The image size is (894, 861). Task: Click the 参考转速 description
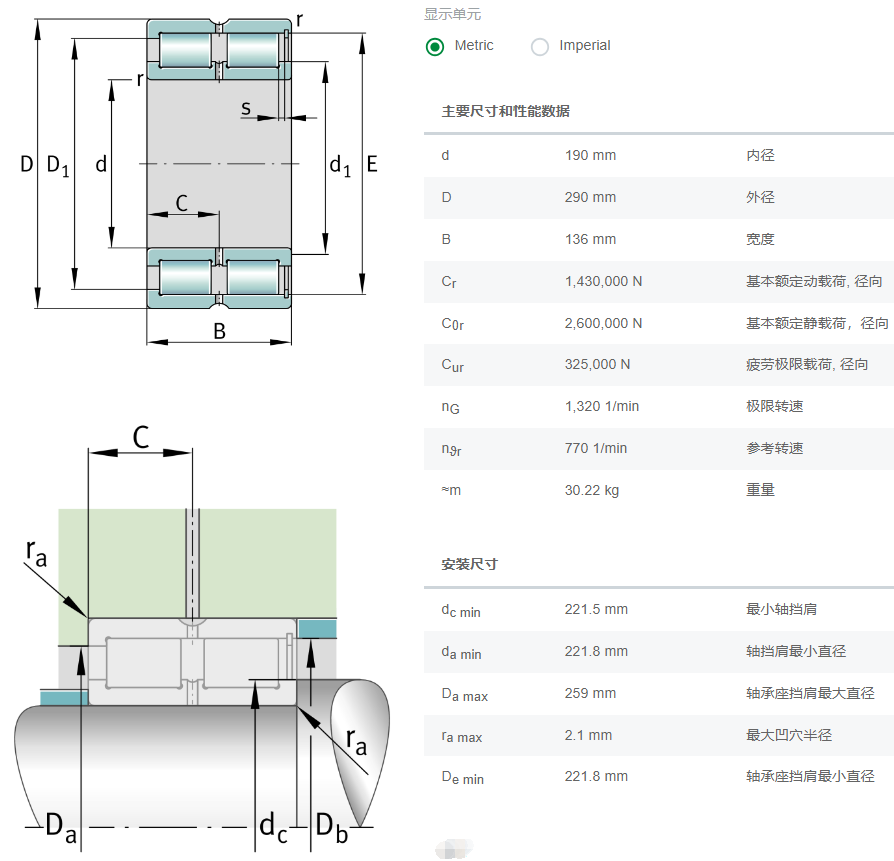point(774,448)
